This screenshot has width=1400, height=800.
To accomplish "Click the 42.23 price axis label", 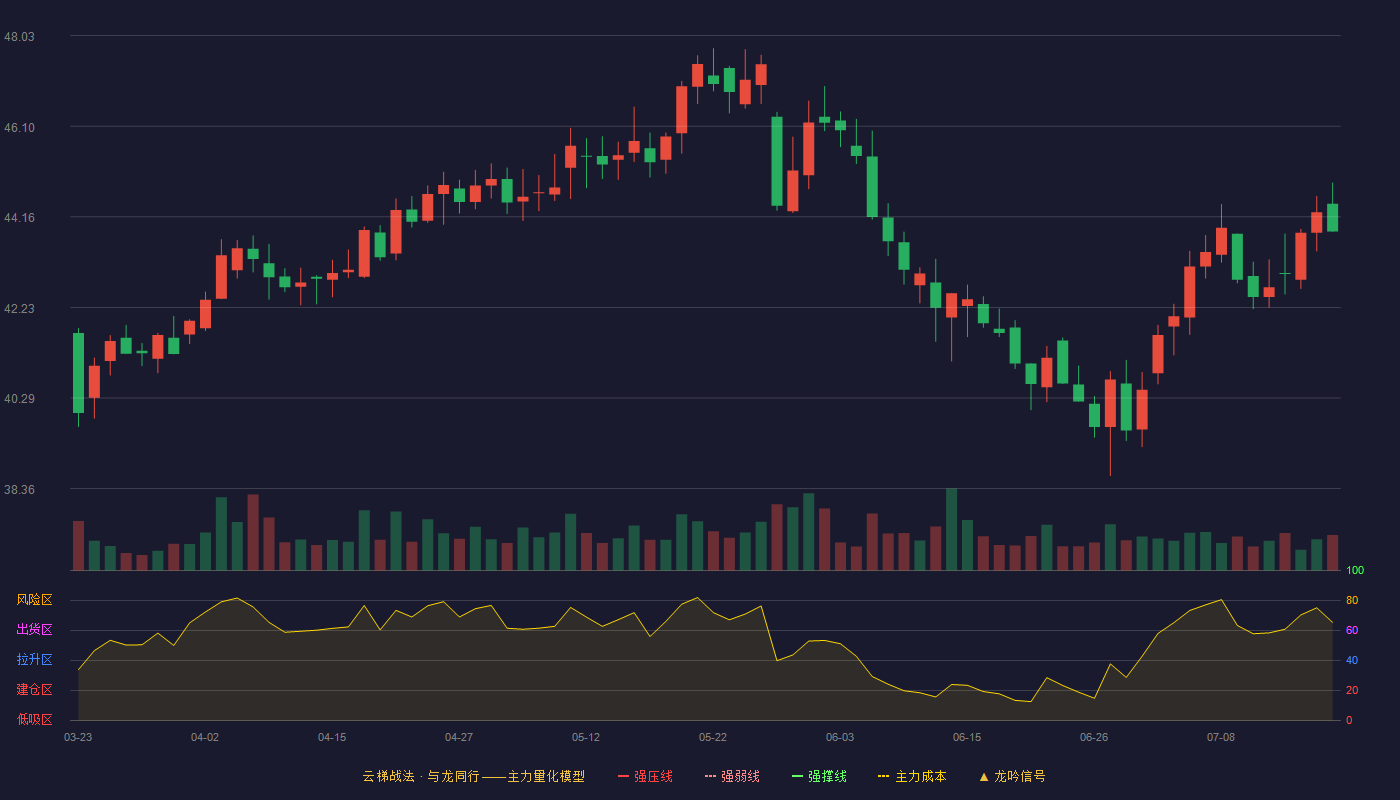I will [19, 308].
